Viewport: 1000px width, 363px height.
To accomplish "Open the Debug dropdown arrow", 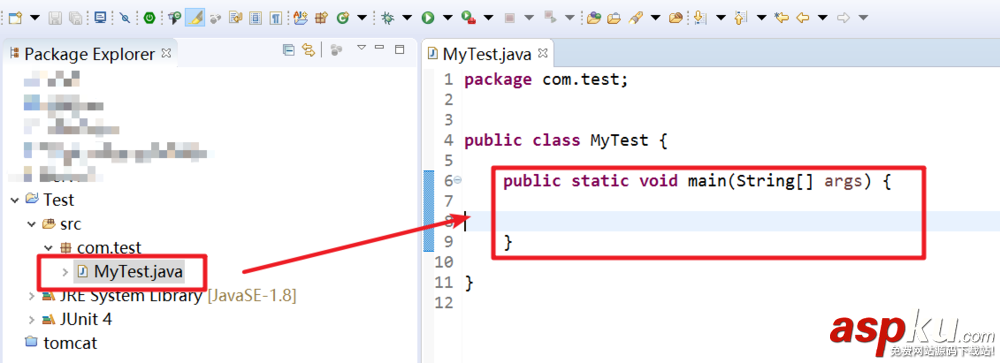I will point(406,19).
